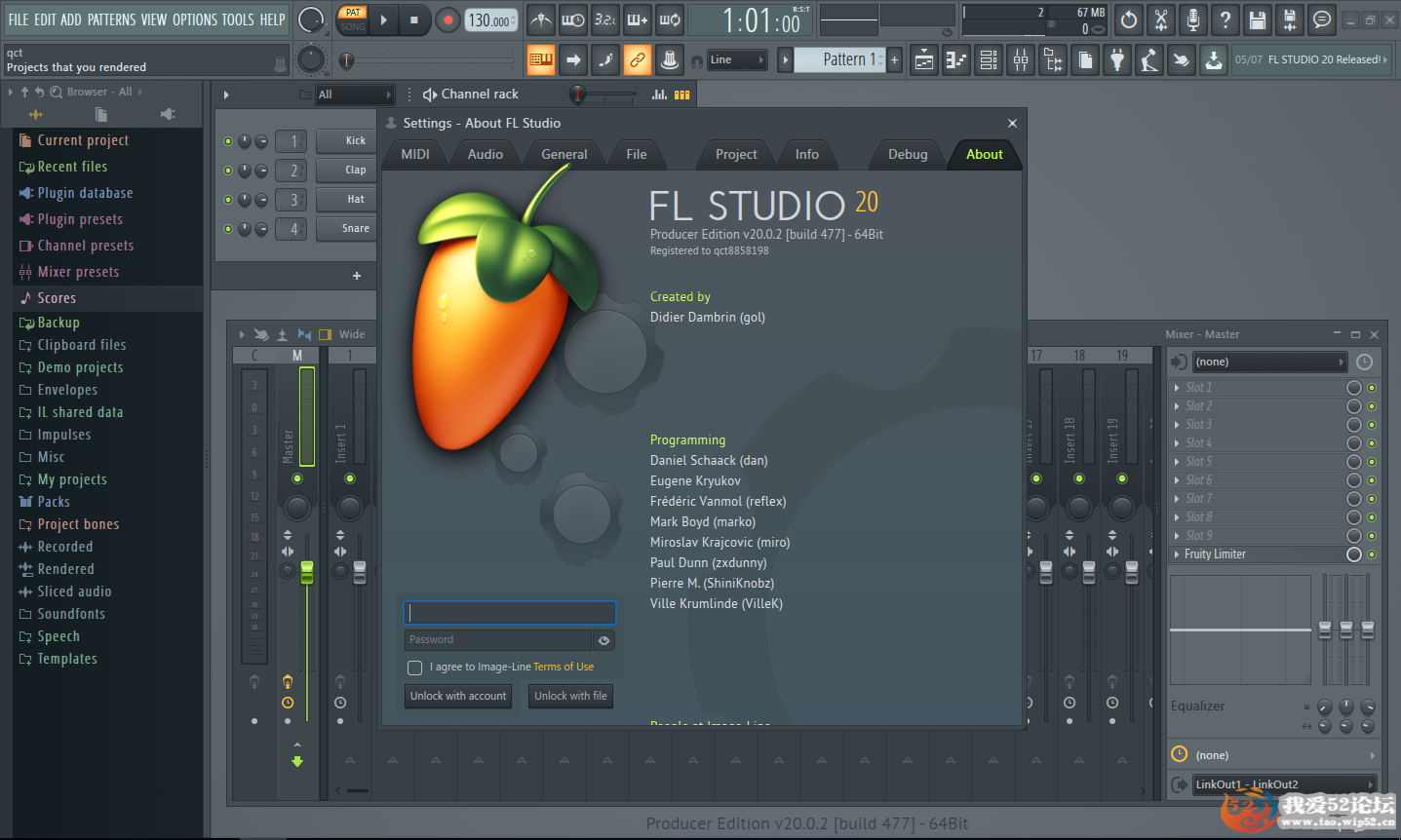Image resolution: width=1401 pixels, height=840 pixels.
Task: Add a new pattern with plus button
Action: 895,59
